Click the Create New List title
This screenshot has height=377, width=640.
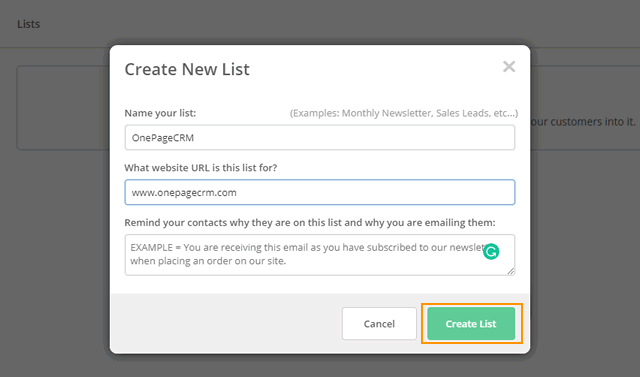tap(187, 69)
